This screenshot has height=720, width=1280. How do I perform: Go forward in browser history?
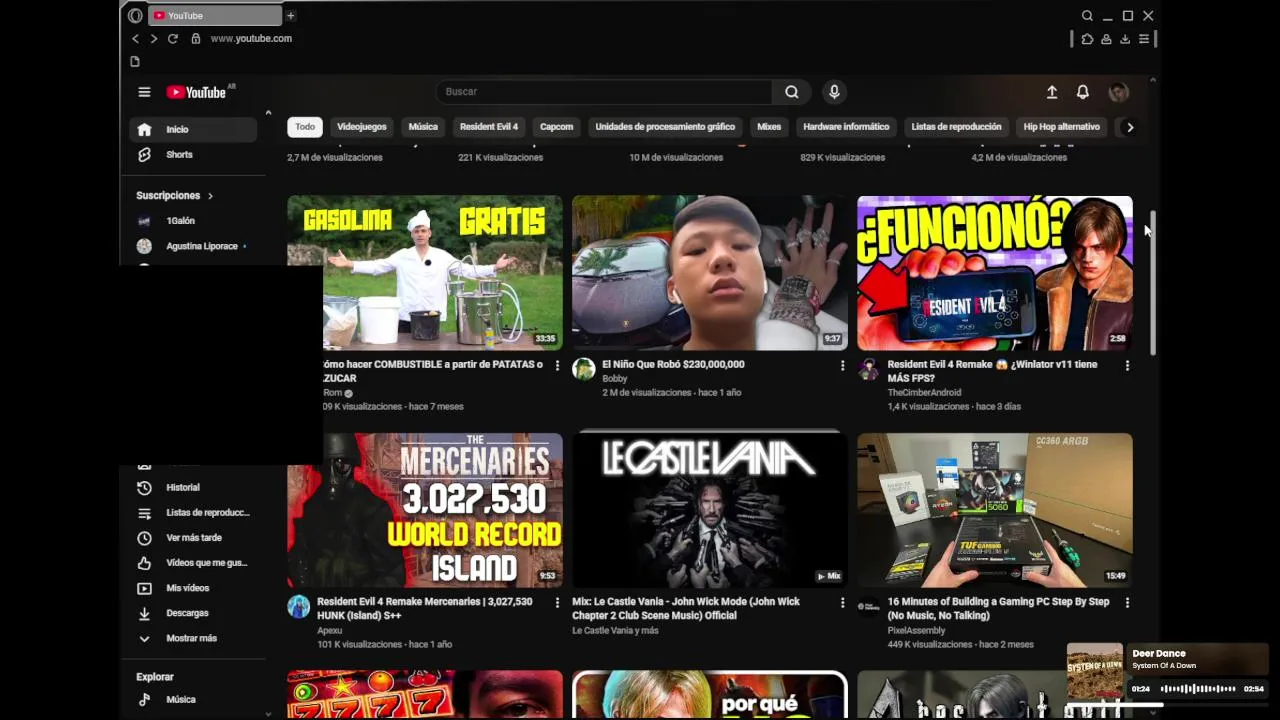click(x=153, y=38)
